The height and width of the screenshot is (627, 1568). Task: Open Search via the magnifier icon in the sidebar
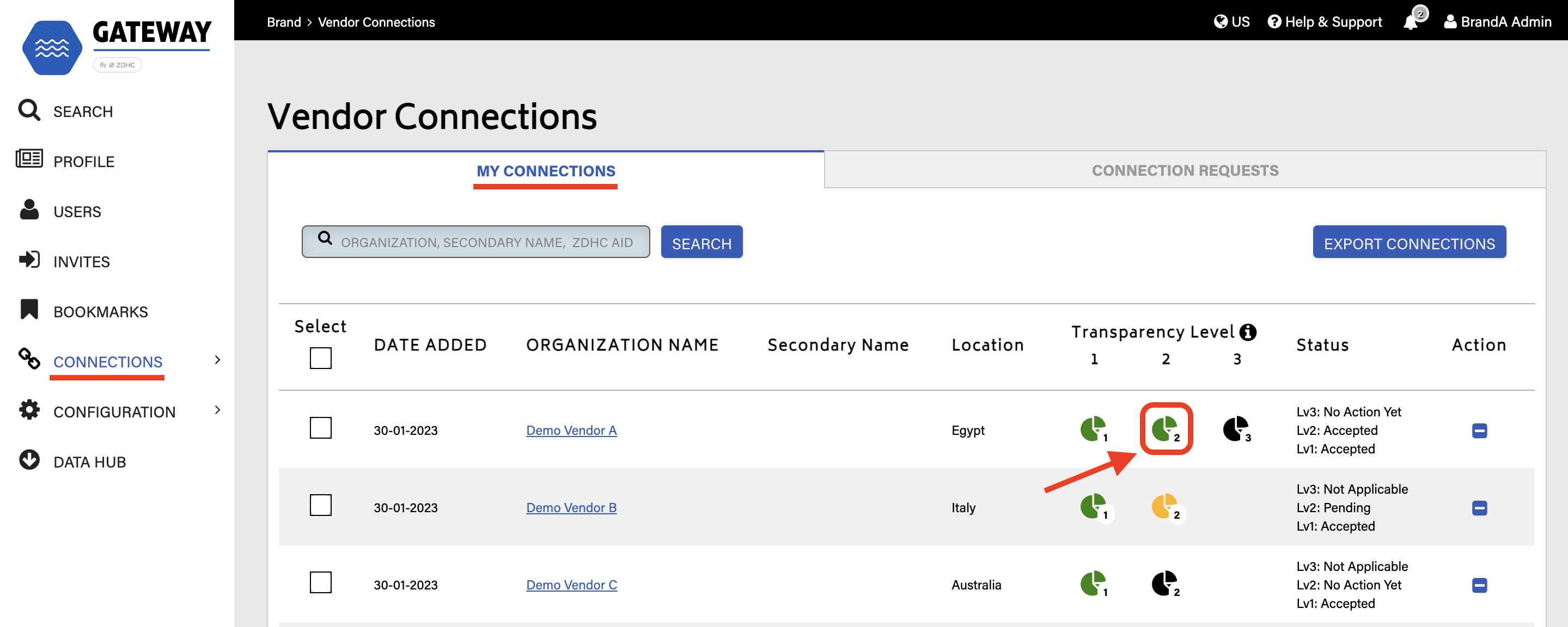(29, 110)
